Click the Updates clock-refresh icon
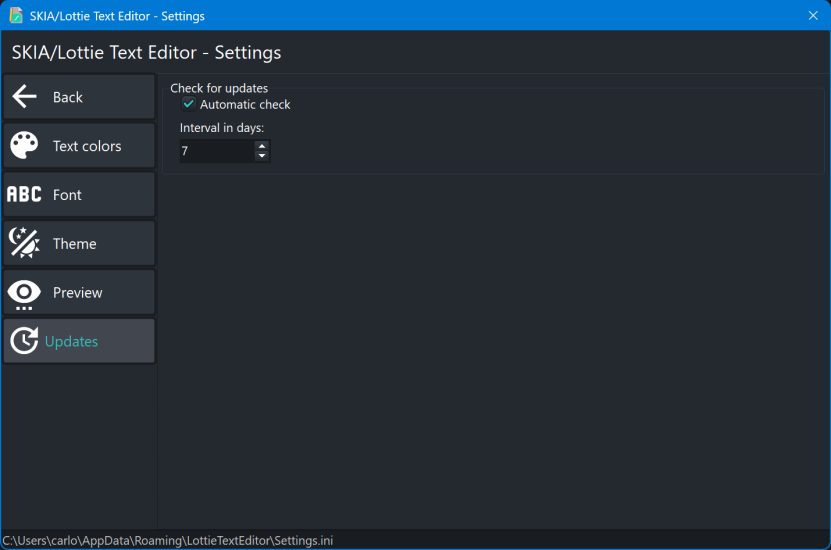 (24, 341)
